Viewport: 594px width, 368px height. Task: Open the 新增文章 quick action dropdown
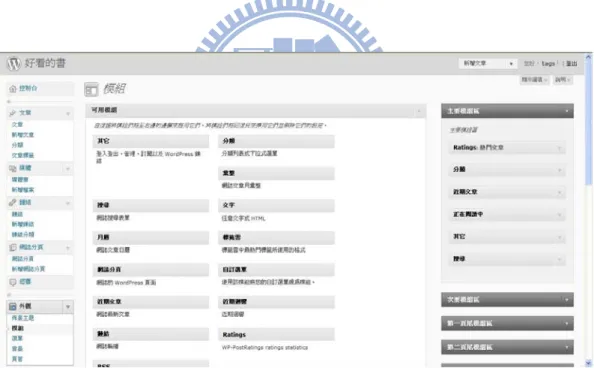point(511,64)
